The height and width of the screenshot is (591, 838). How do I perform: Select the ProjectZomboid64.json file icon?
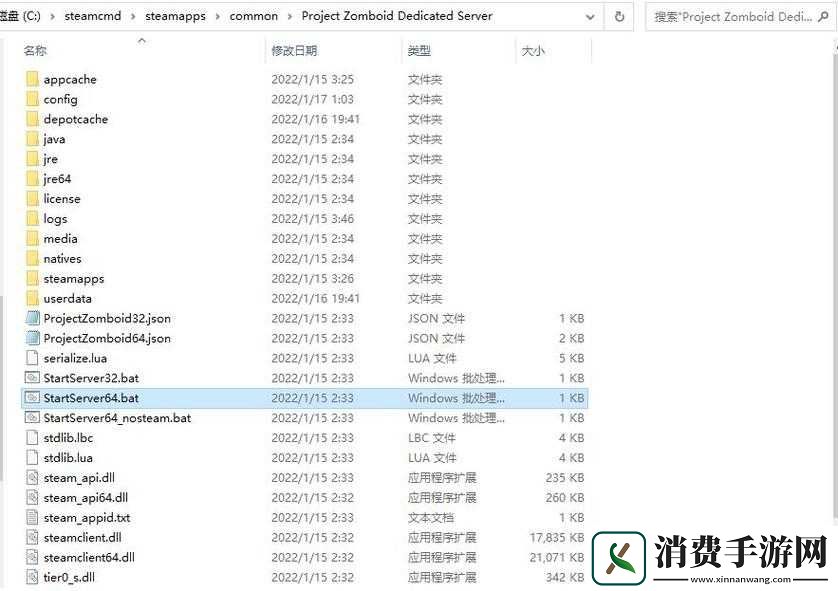pos(34,338)
